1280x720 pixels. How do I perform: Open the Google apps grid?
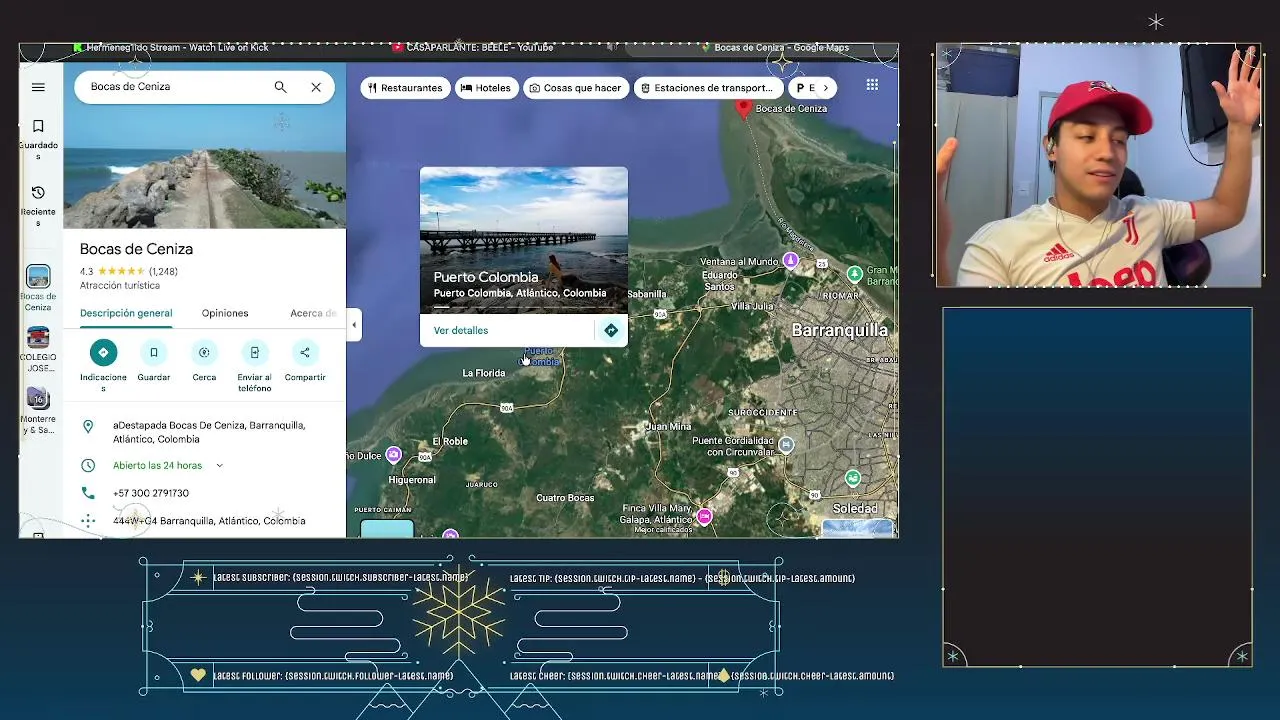(x=872, y=86)
